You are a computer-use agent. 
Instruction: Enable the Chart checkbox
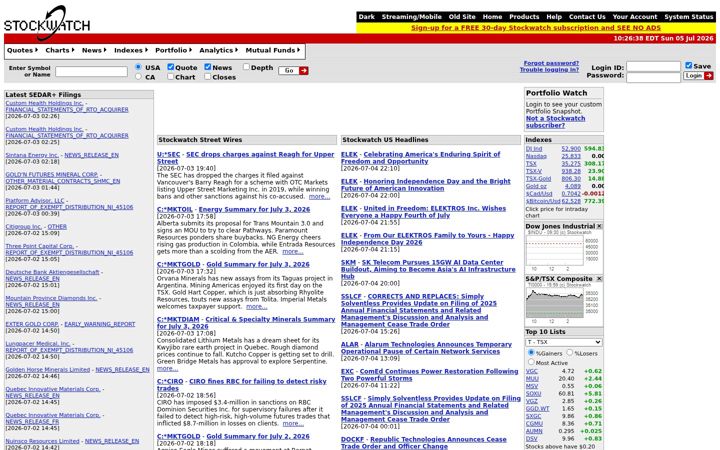170,77
